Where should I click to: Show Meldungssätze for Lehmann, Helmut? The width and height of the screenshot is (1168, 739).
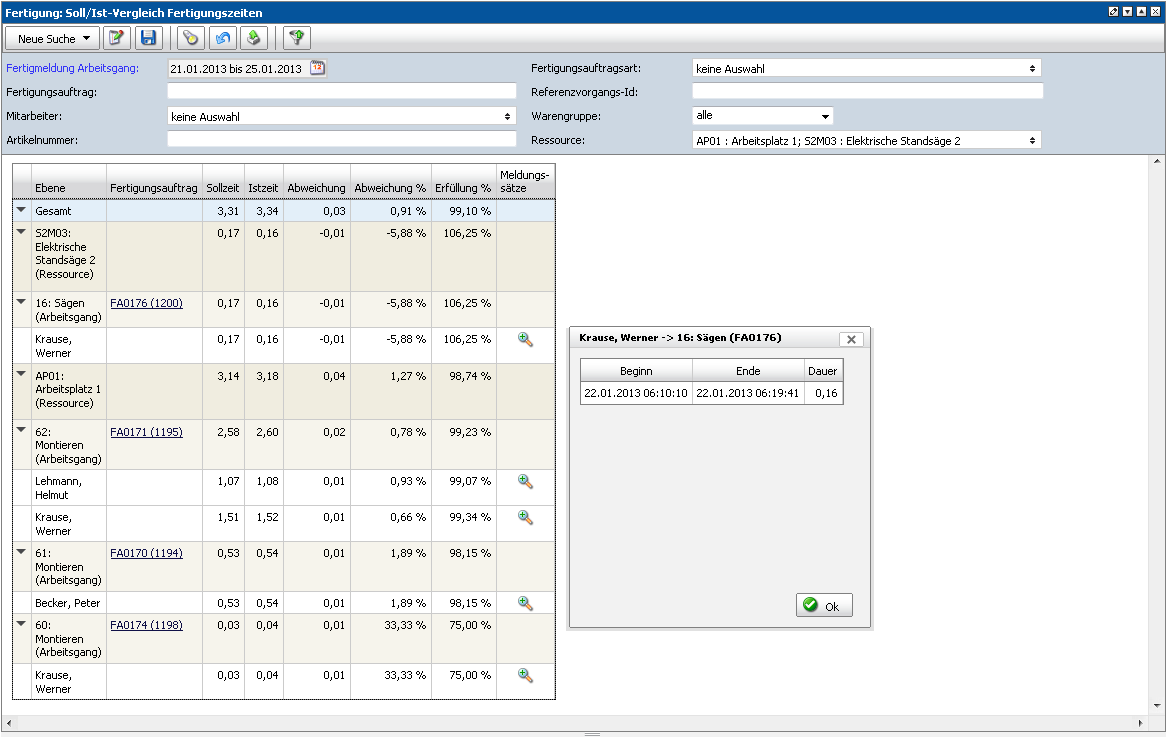pos(525,481)
